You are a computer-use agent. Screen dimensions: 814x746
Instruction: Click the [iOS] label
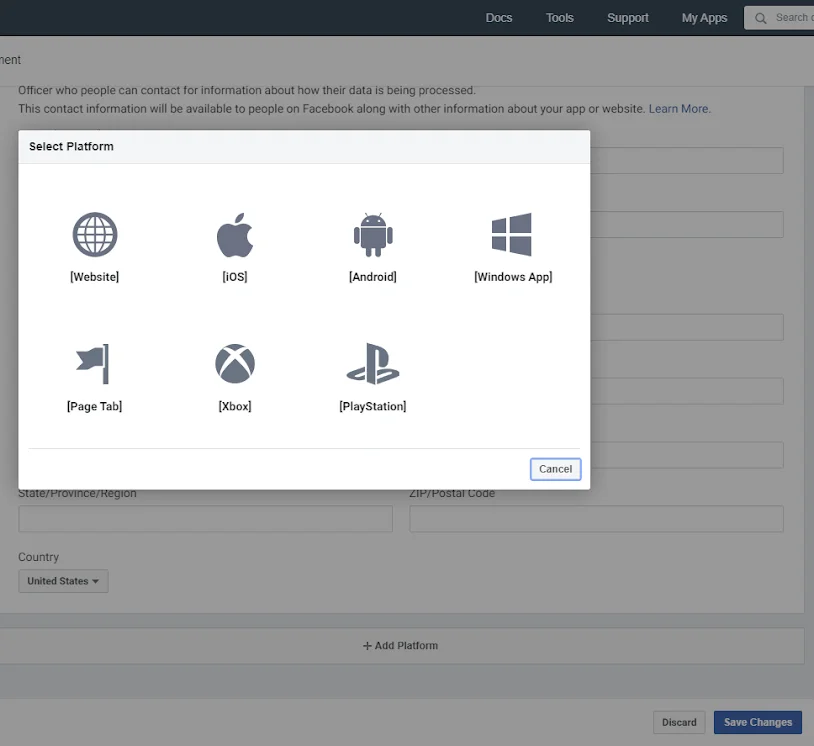[x=235, y=277]
